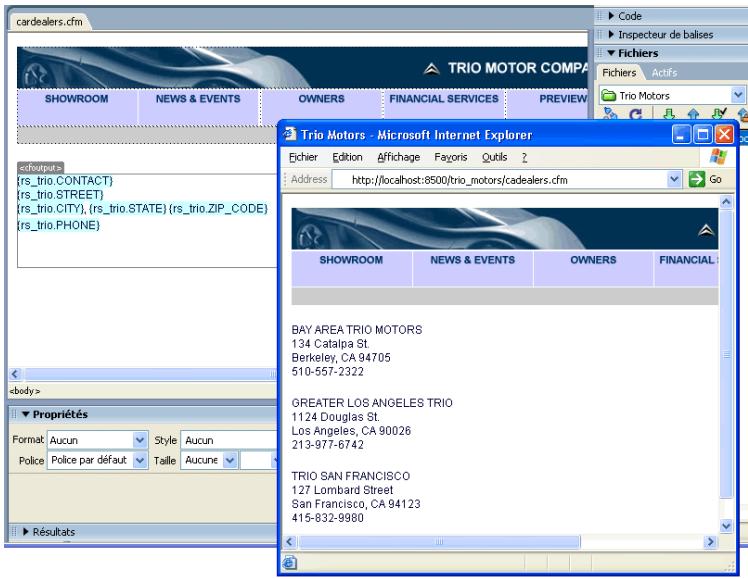748x579 pixels.
Task: Click OWNERS link in browser page
Action: coord(593,260)
